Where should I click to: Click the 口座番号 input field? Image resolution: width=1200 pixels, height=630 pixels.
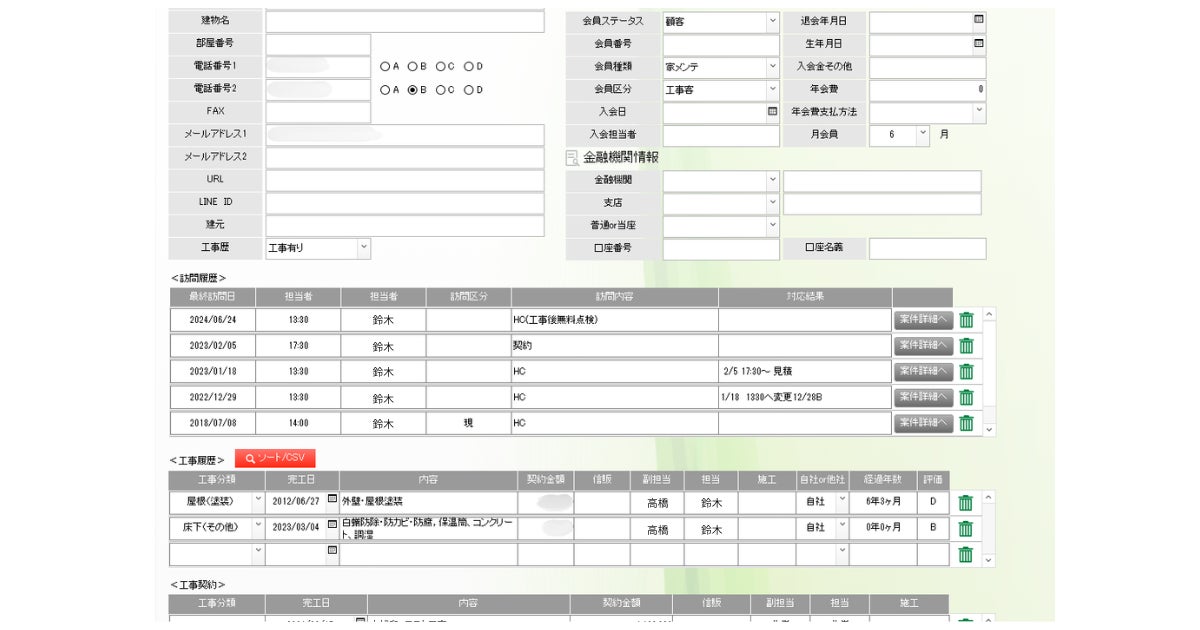tap(721, 249)
